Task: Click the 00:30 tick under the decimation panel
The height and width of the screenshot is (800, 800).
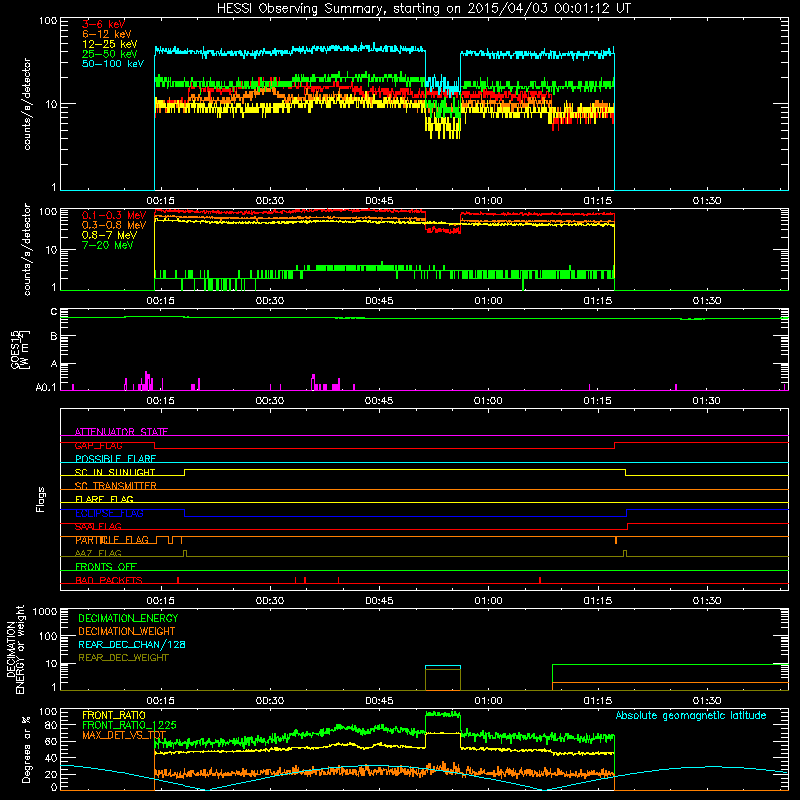Action: [270, 701]
